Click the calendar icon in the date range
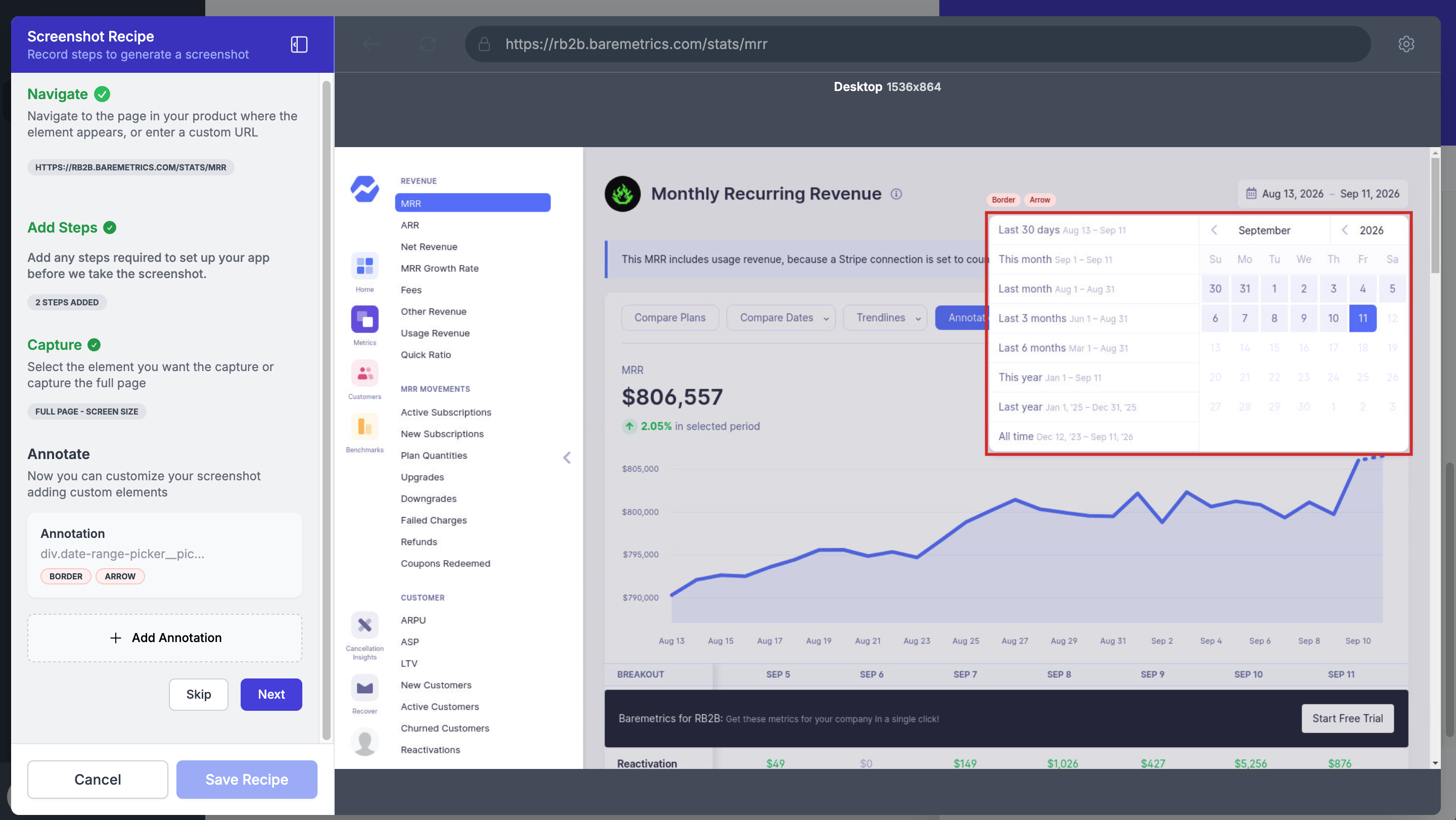 (x=1251, y=193)
